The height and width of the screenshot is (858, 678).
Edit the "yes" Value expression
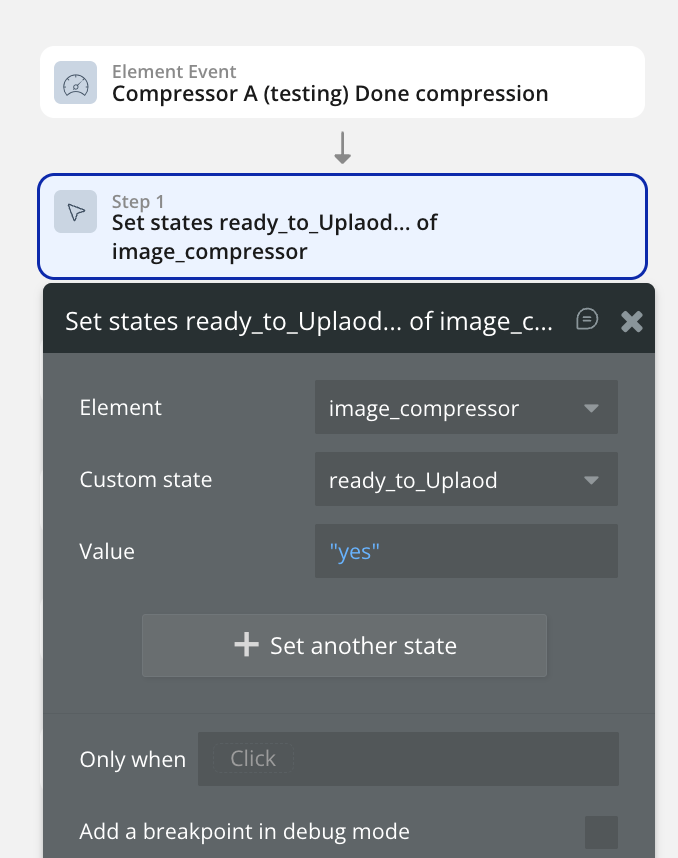(465, 551)
